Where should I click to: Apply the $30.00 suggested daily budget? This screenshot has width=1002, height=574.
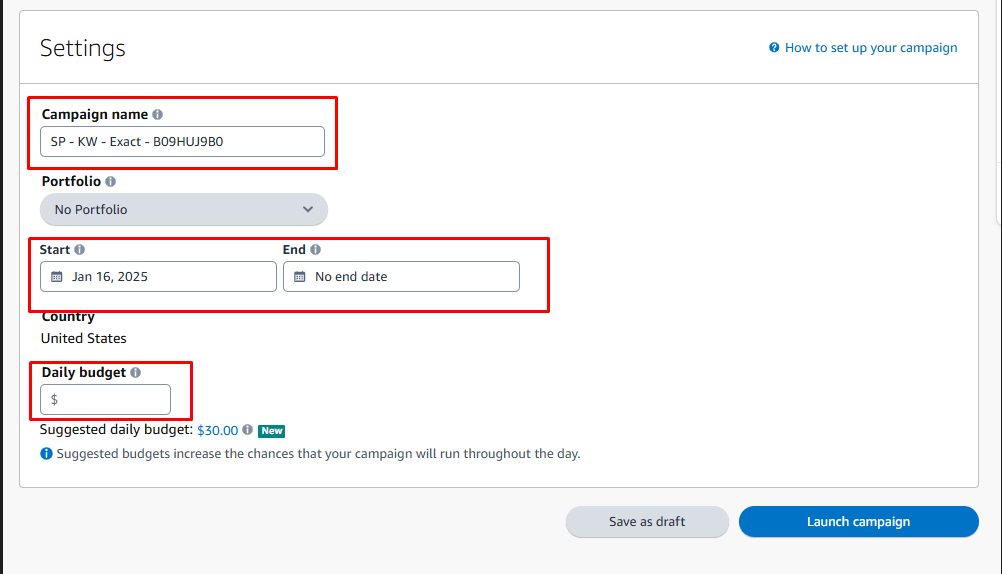coord(217,430)
